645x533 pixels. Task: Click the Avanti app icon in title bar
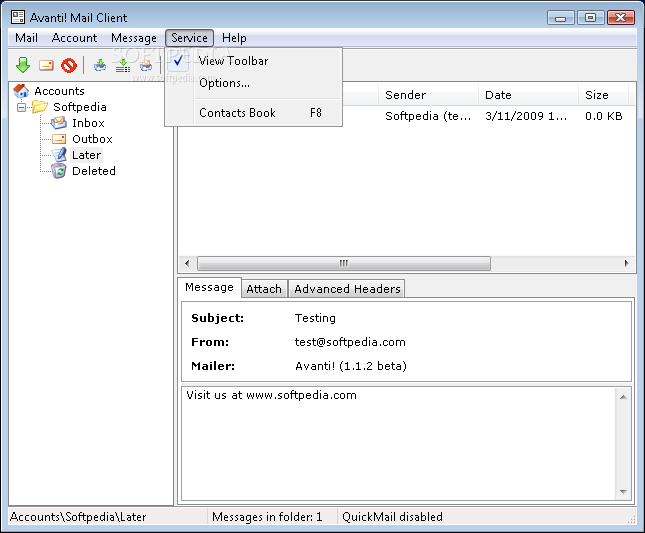click(18, 17)
